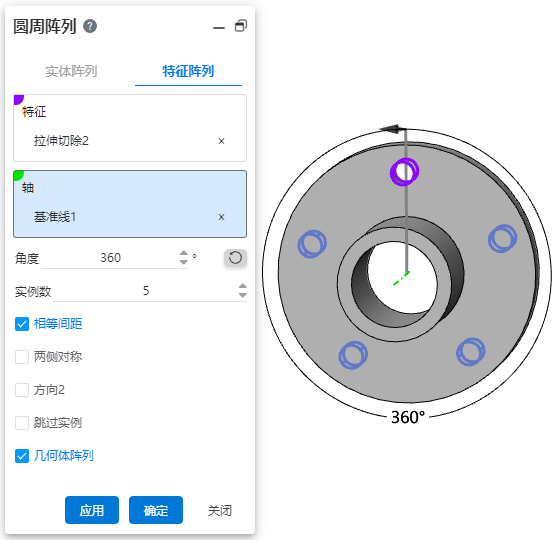Confirm with the 确定 button
Screen dimensions: 560x540
(156, 510)
